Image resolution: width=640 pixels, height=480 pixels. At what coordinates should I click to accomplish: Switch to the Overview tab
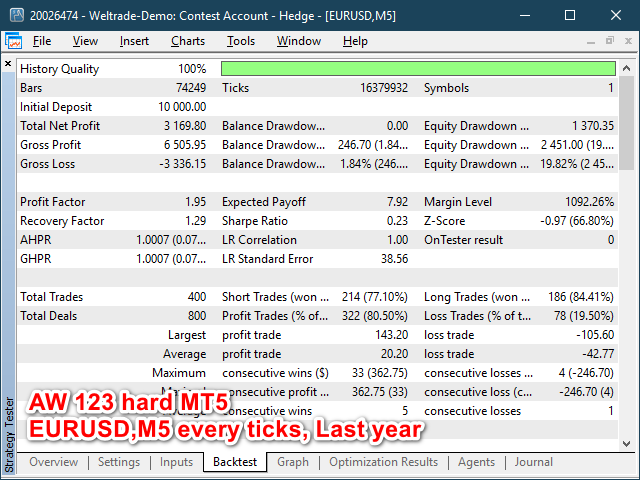pyautogui.click(x=53, y=462)
